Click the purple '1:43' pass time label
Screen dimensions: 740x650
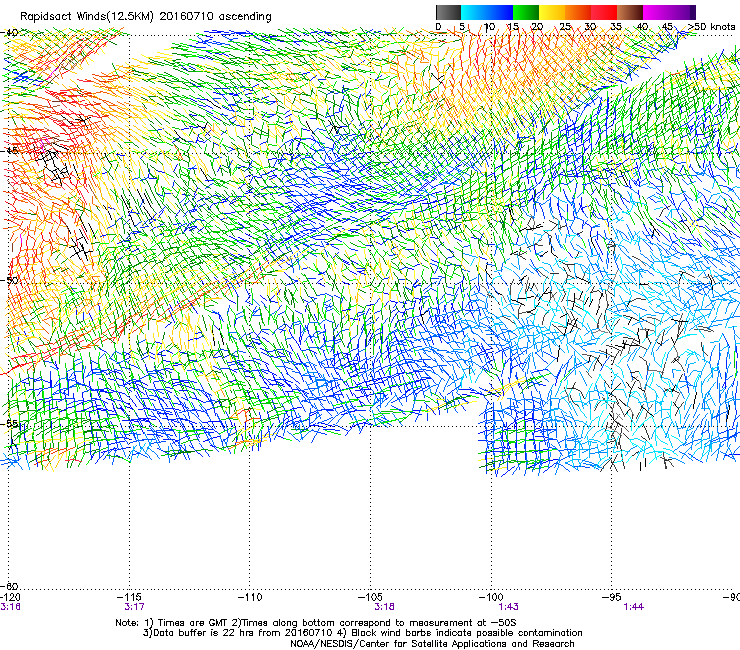[508, 607]
